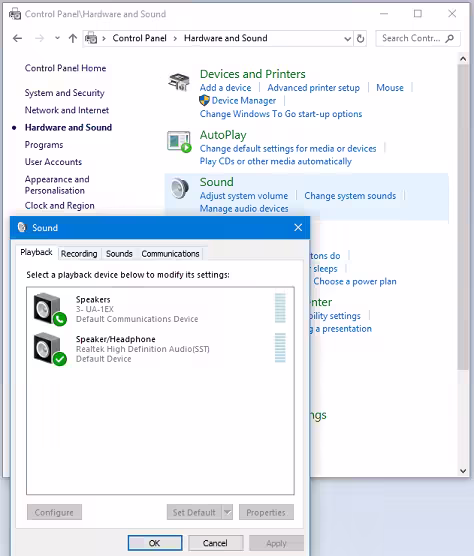Click the Speakers volume level meter
The width and height of the screenshot is (474, 556).
[x=280, y=308]
